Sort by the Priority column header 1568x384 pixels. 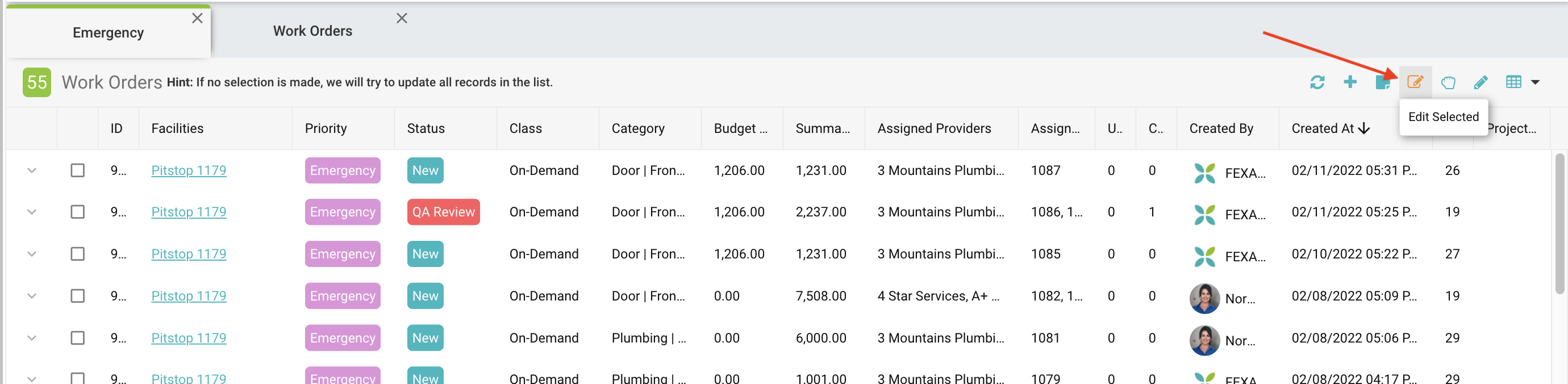pyautogui.click(x=326, y=128)
